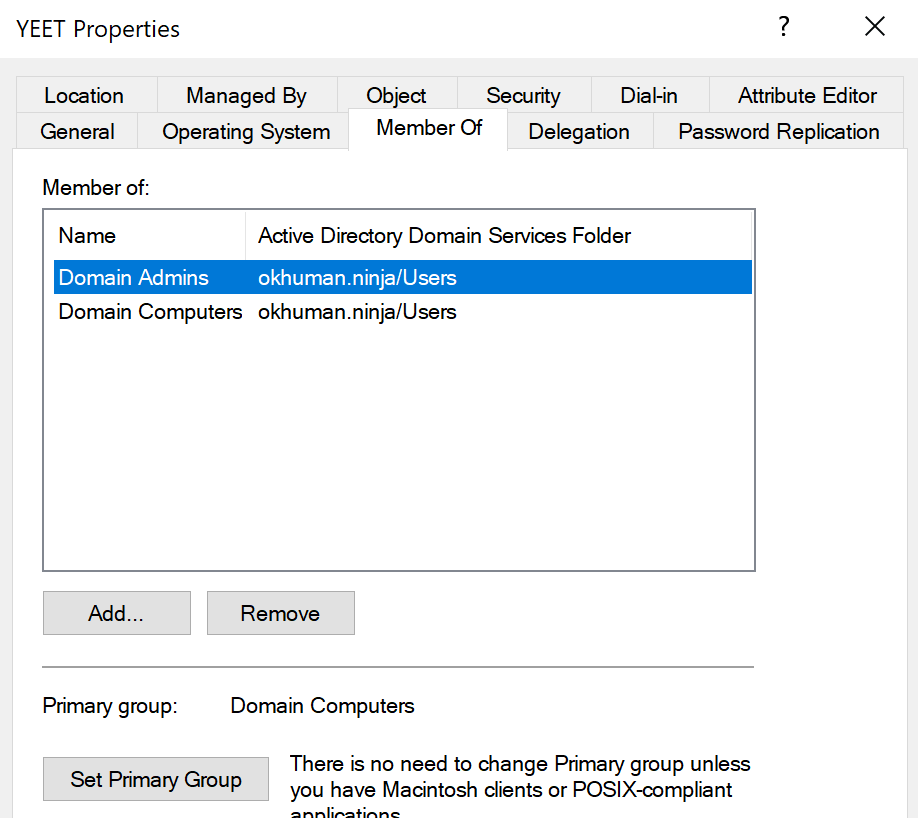Click the Add... button
This screenshot has height=818, width=918.
[116, 613]
